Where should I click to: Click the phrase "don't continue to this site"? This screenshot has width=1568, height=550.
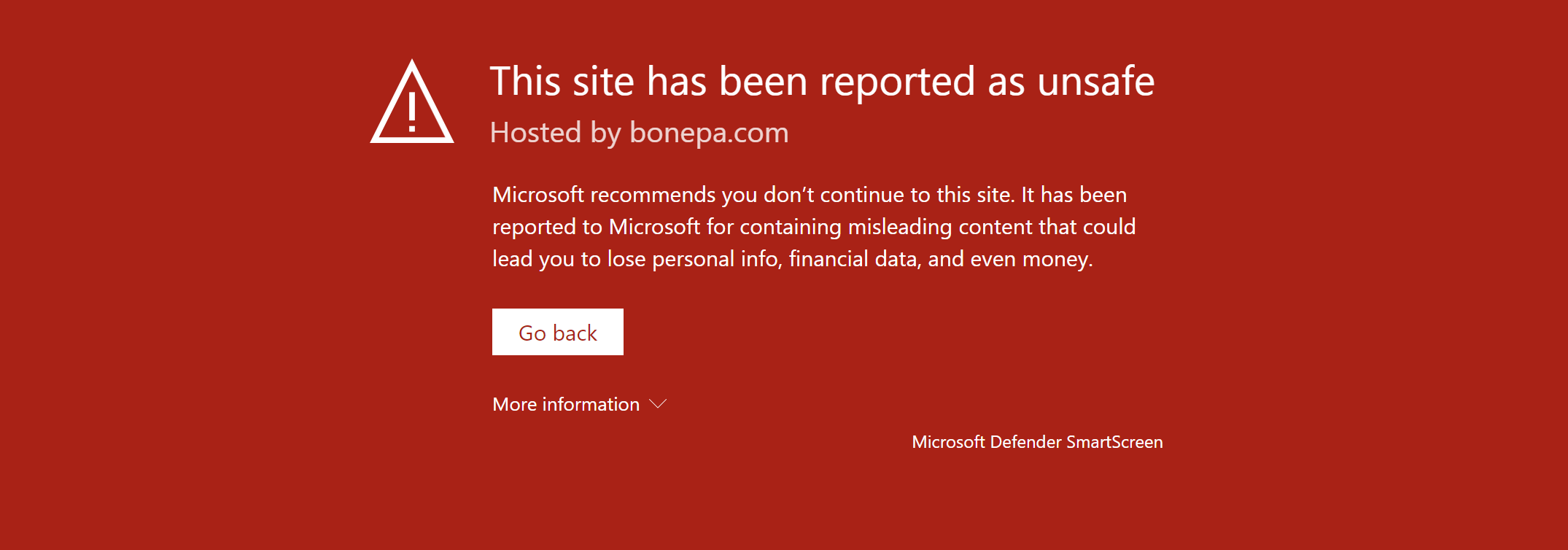[x=888, y=195]
